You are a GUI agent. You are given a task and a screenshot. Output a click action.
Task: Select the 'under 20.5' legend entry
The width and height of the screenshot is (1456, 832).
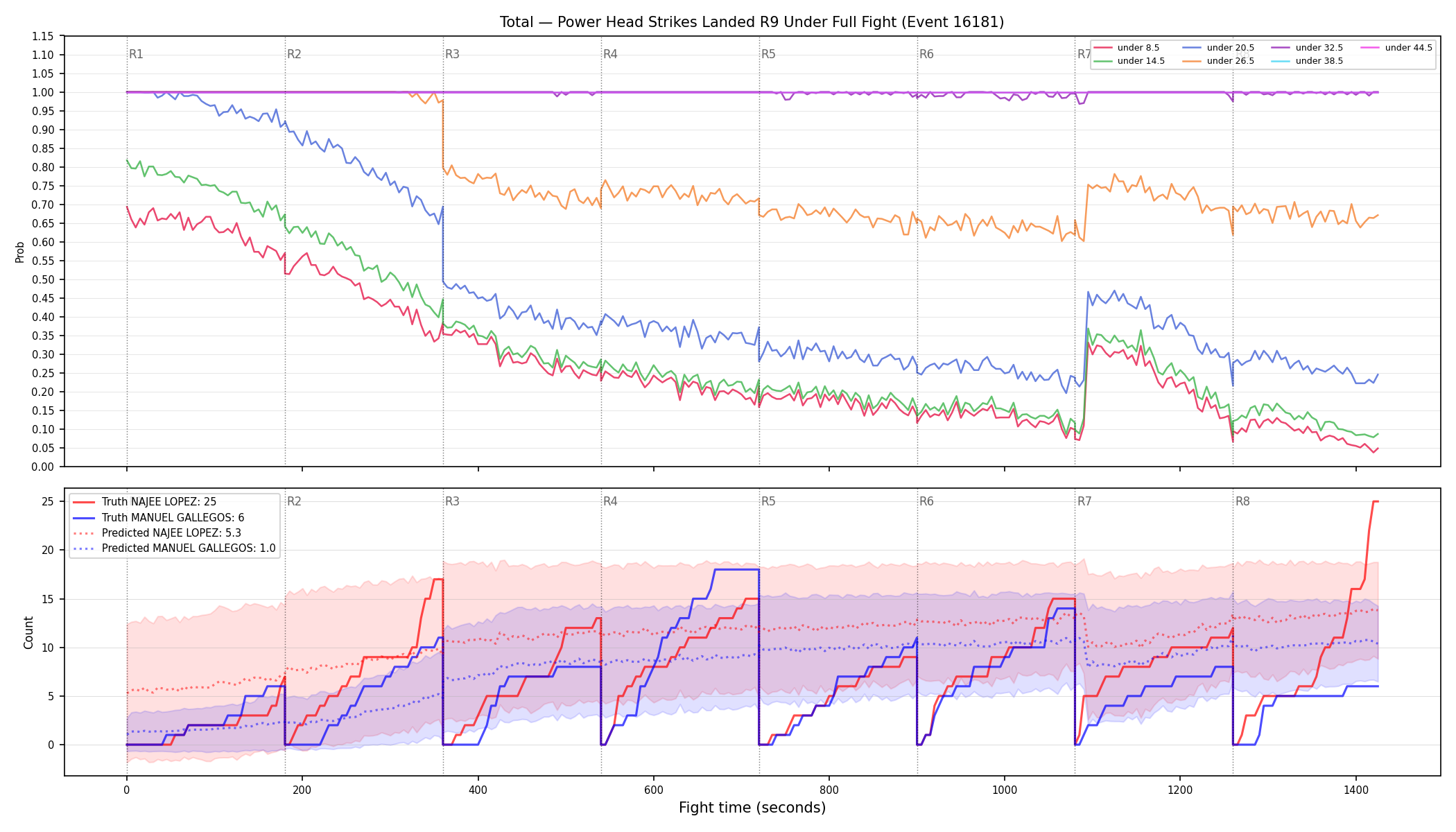point(1218,48)
